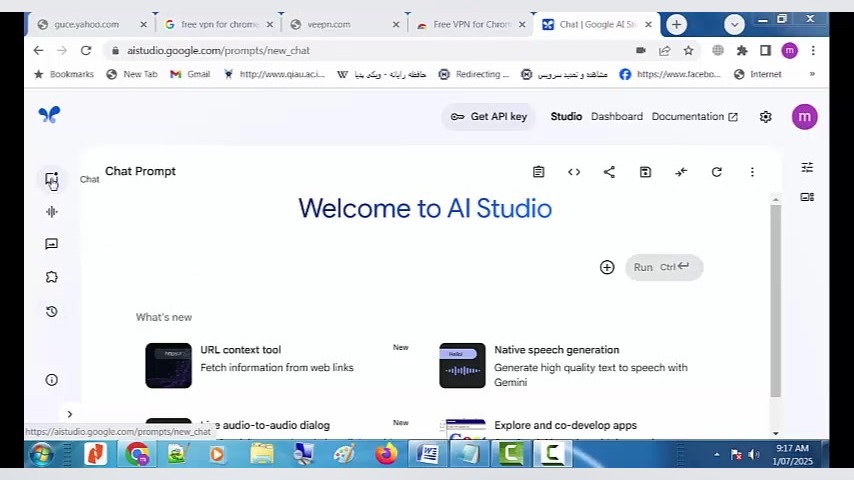Open the Facebook bookmark
The height and width of the screenshot is (480, 854).
coord(670,74)
